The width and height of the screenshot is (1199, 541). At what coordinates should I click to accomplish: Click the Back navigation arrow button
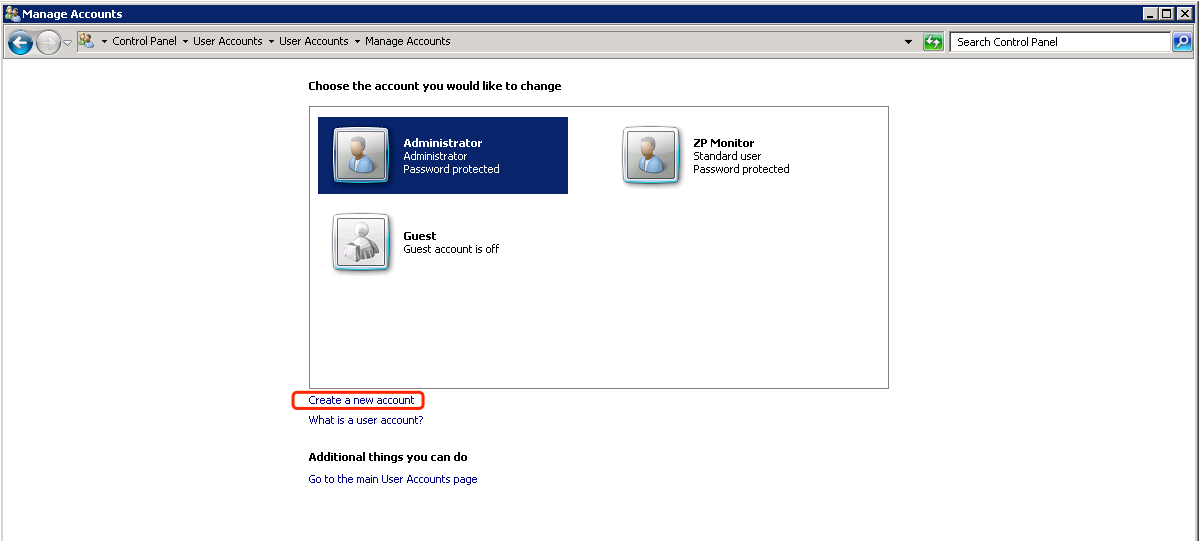20,42
